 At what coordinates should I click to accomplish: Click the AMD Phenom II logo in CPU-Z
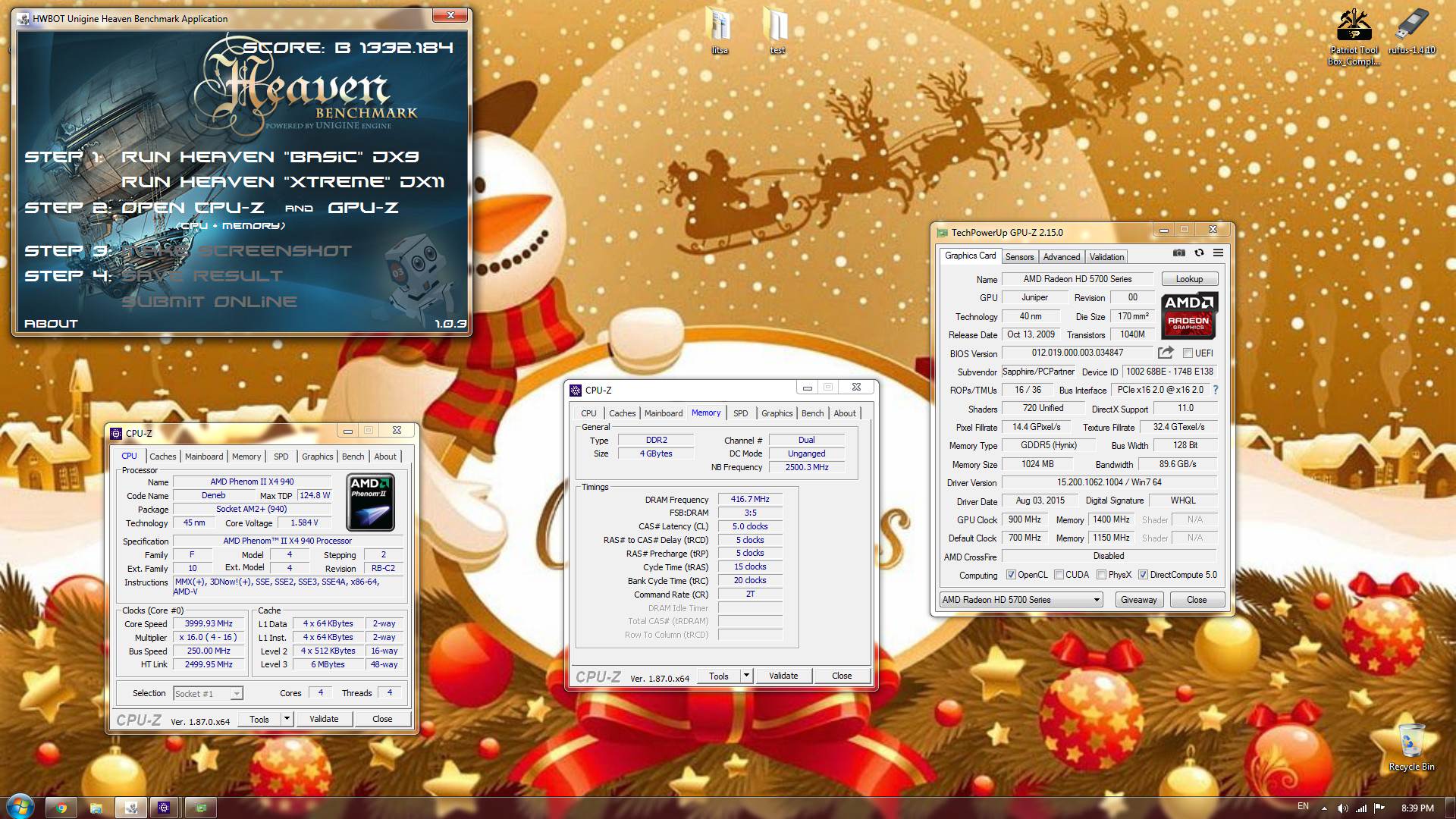(x=370, y=502)
